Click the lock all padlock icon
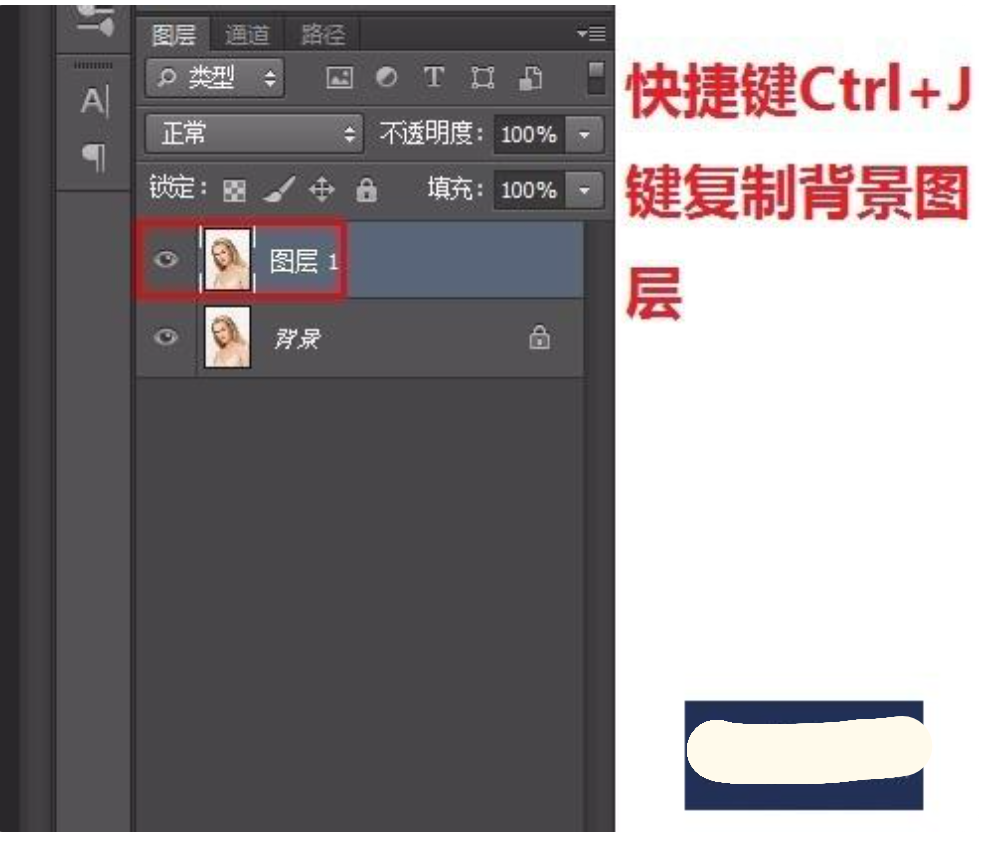Viewport: 991px width, 851px height. coord(367,189)
